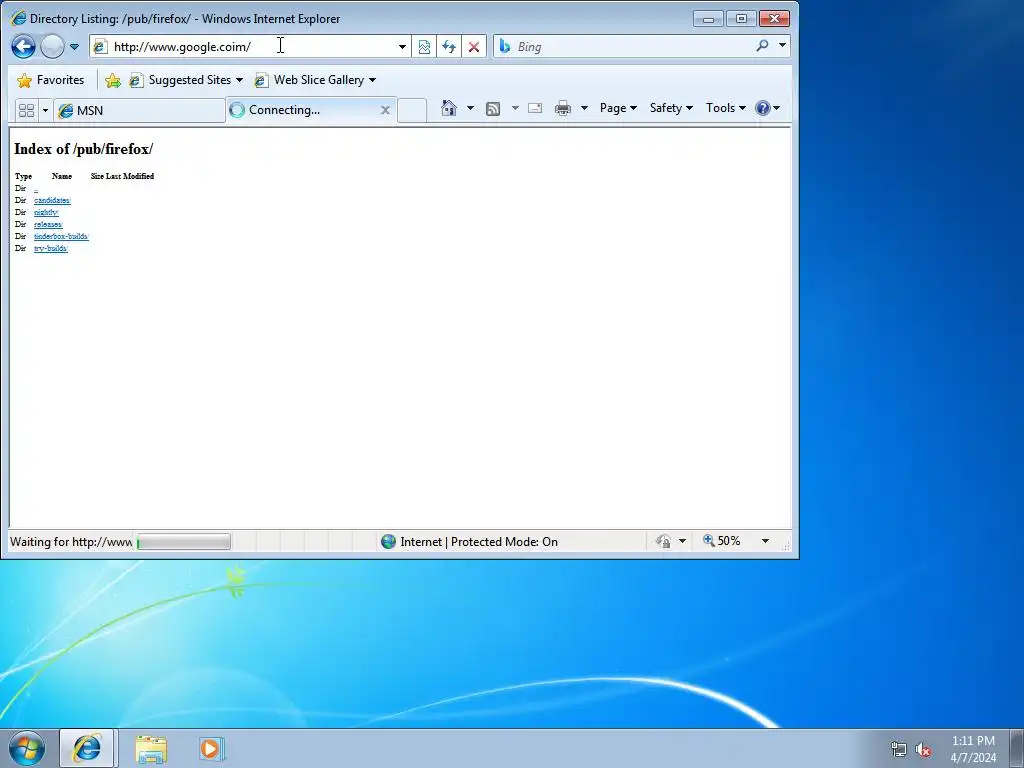Screen dimensions: 1024x768
Task: Click the network tray icon
Action: coord(899,749)
